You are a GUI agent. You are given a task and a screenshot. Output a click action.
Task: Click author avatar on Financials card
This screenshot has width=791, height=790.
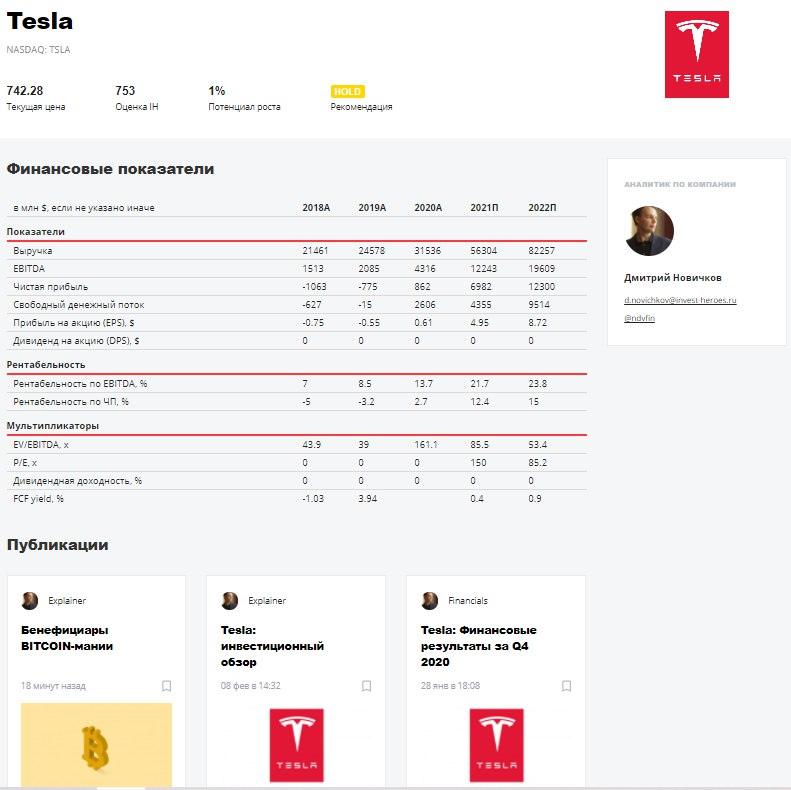[430, 601]
